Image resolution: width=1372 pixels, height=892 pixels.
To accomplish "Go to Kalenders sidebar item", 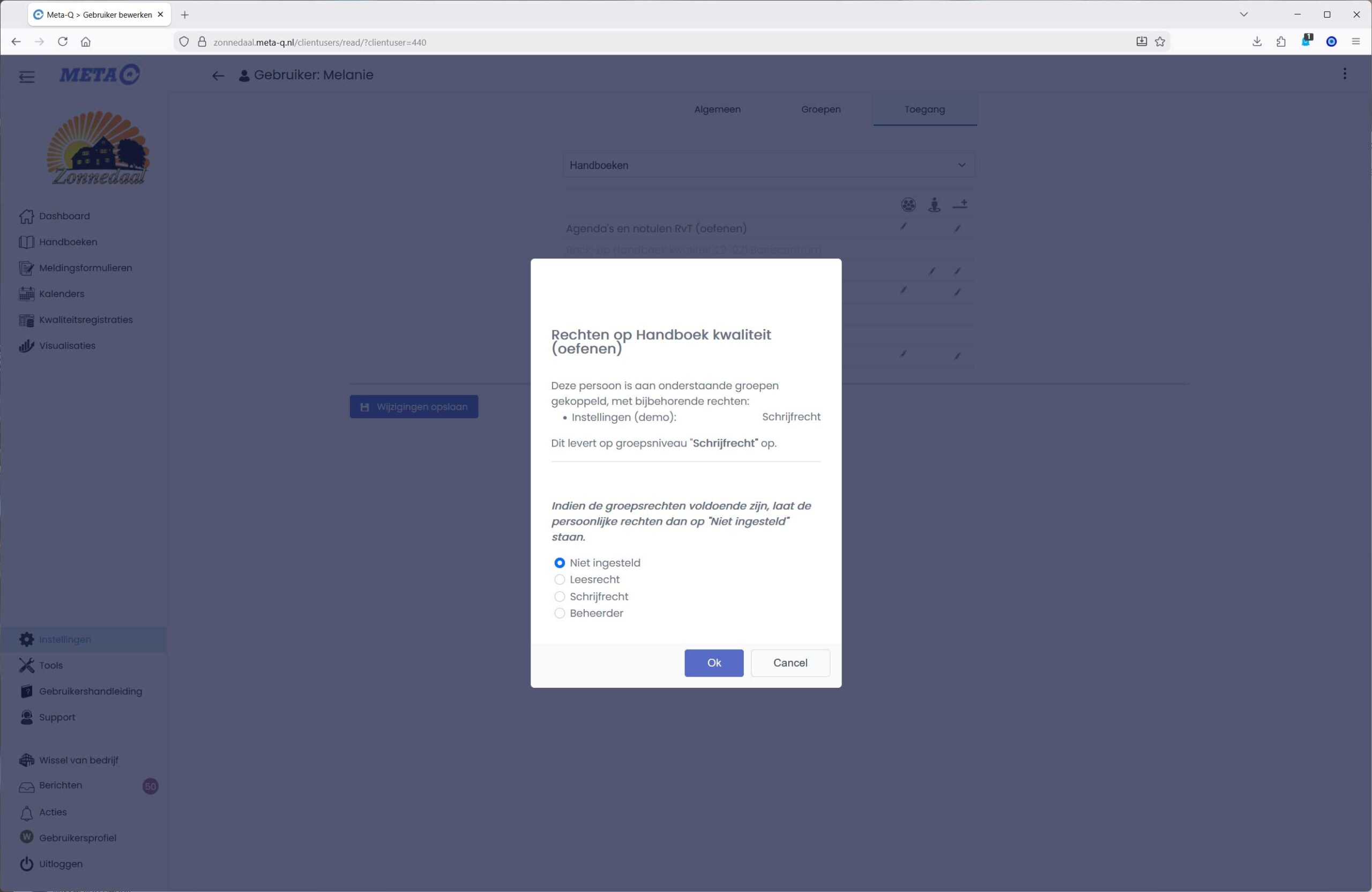I will 61,294.
